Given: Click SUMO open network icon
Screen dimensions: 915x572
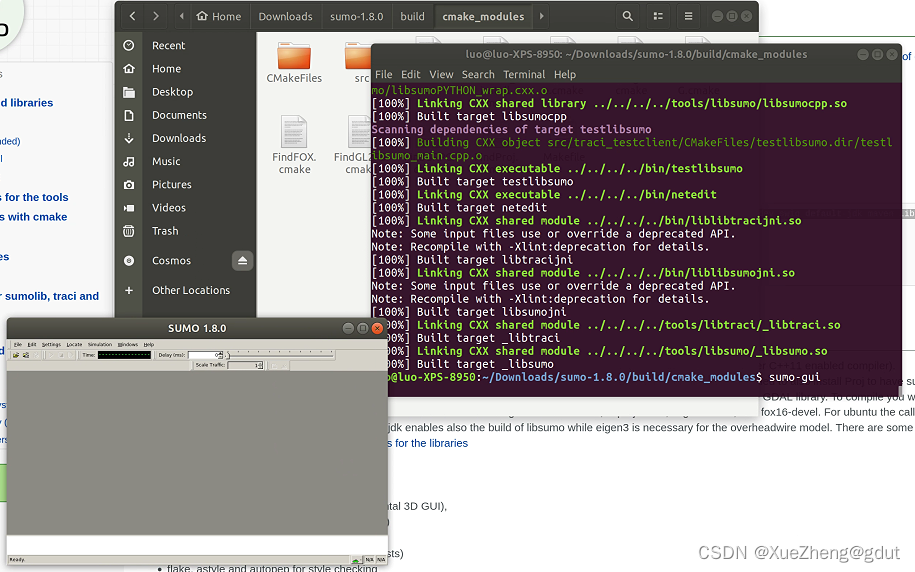Looking at the screenshot, I should click(x=26, y=355).
